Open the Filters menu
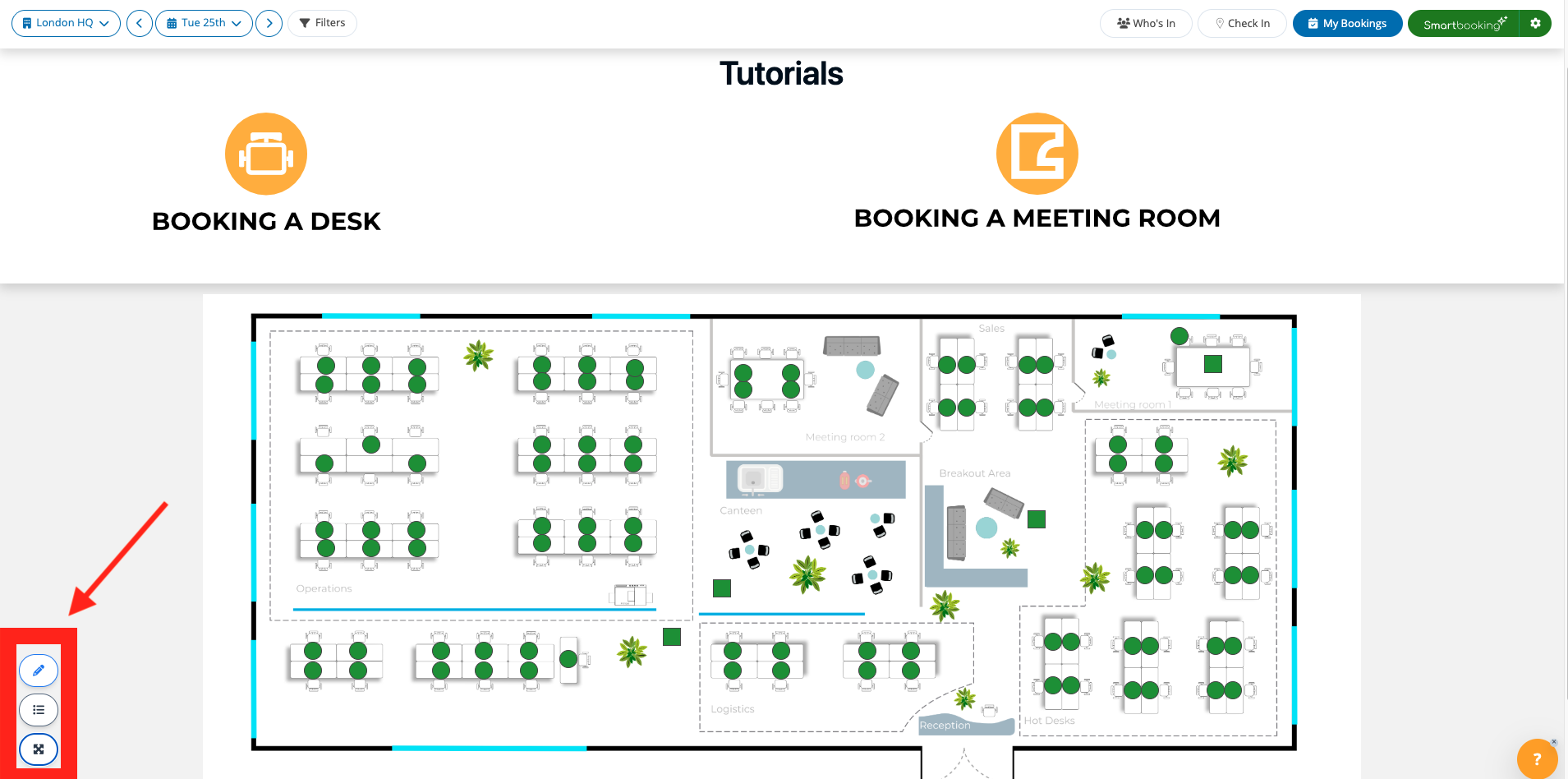The height and width of the screenshot is (779, 1568). coord(323,23)
